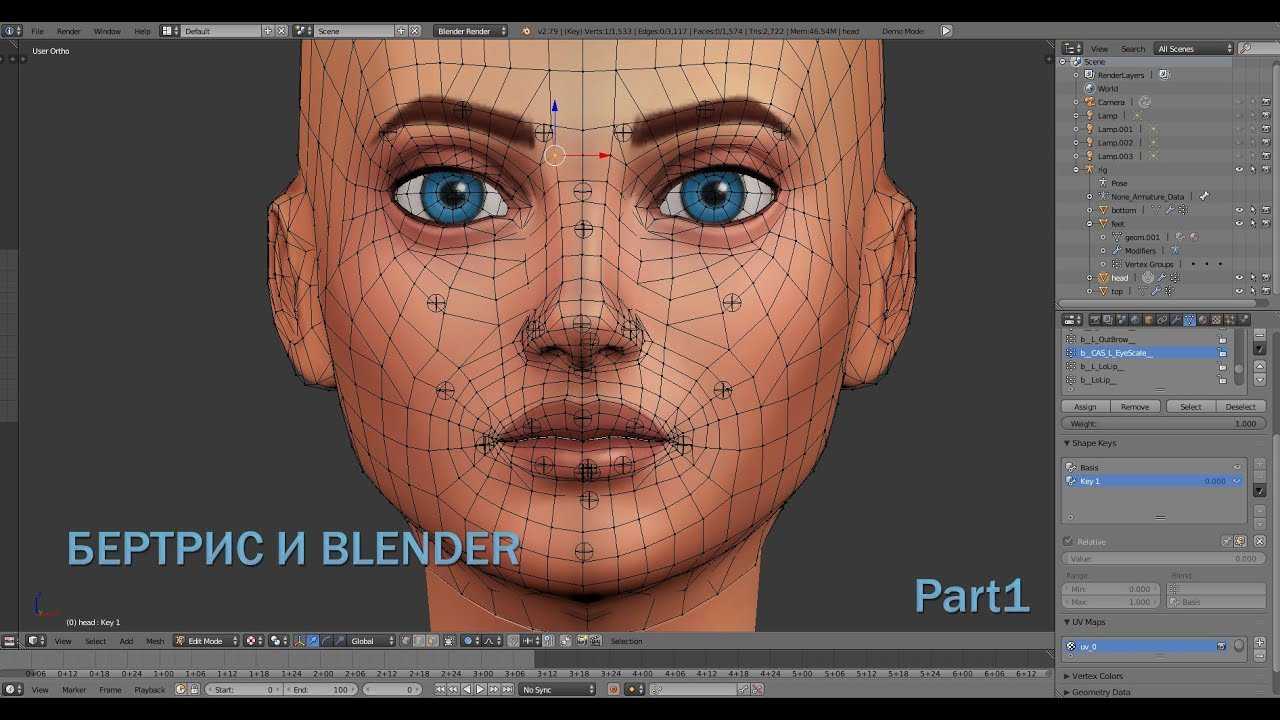Open the Render menu
Screen dimensions: 1280x720
coord(69,31)
